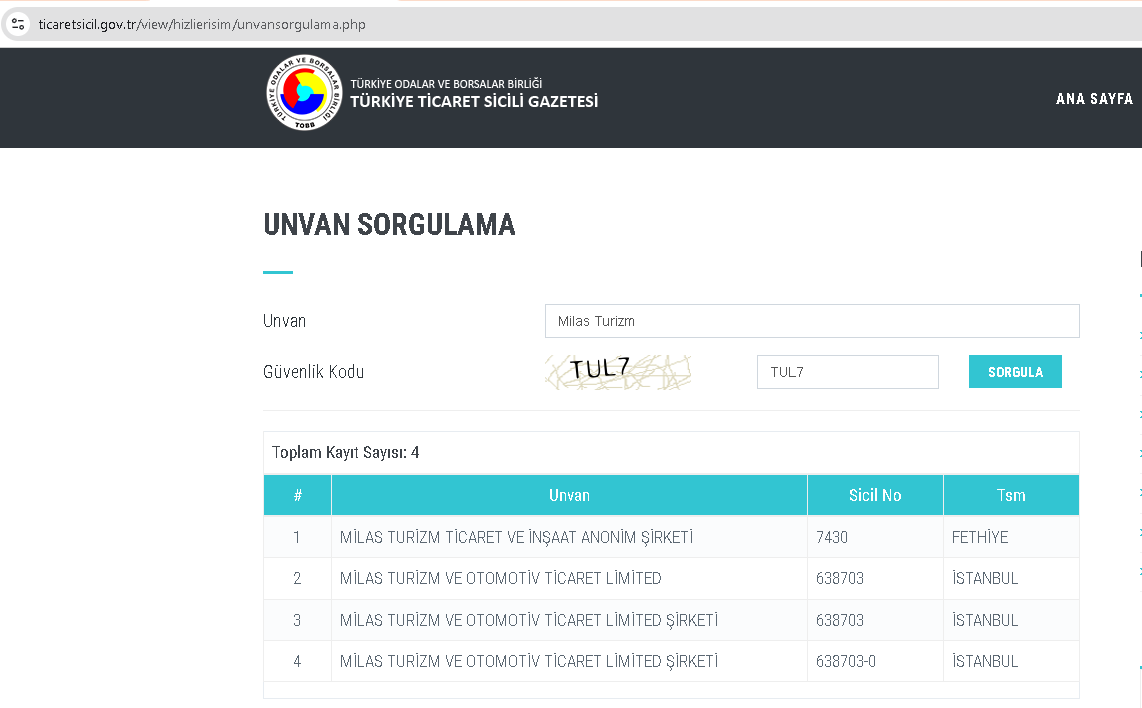Click the TOBB logo emblem
Image resolution: width=1142 pixels, height=708 pixels.
(x=304, y=93)
